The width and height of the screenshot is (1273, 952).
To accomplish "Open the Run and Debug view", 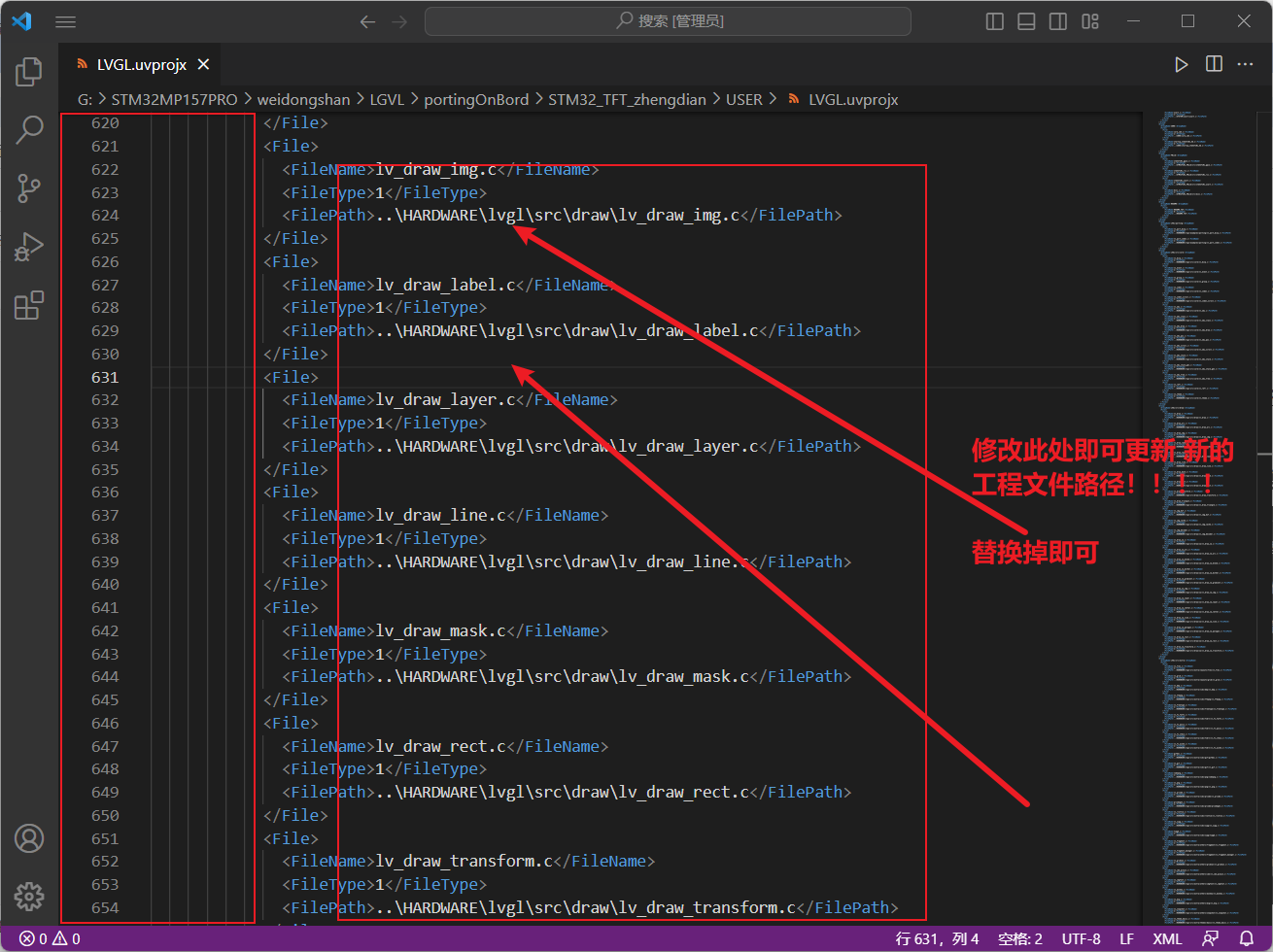I will 29,247.
